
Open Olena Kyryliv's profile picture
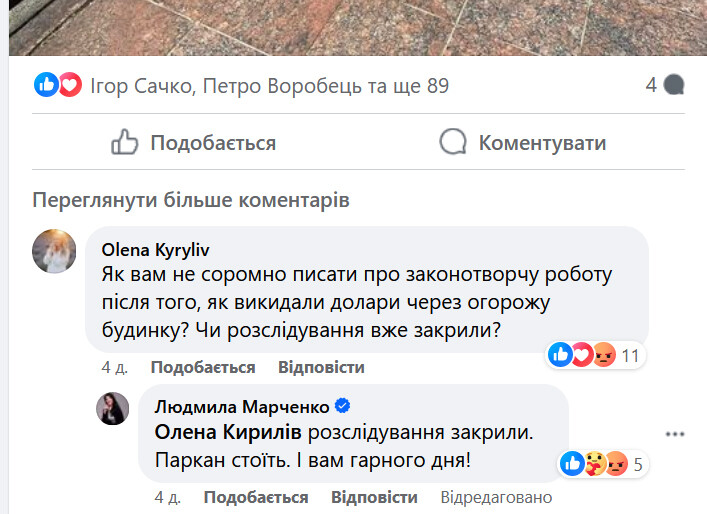click(54, 251)
